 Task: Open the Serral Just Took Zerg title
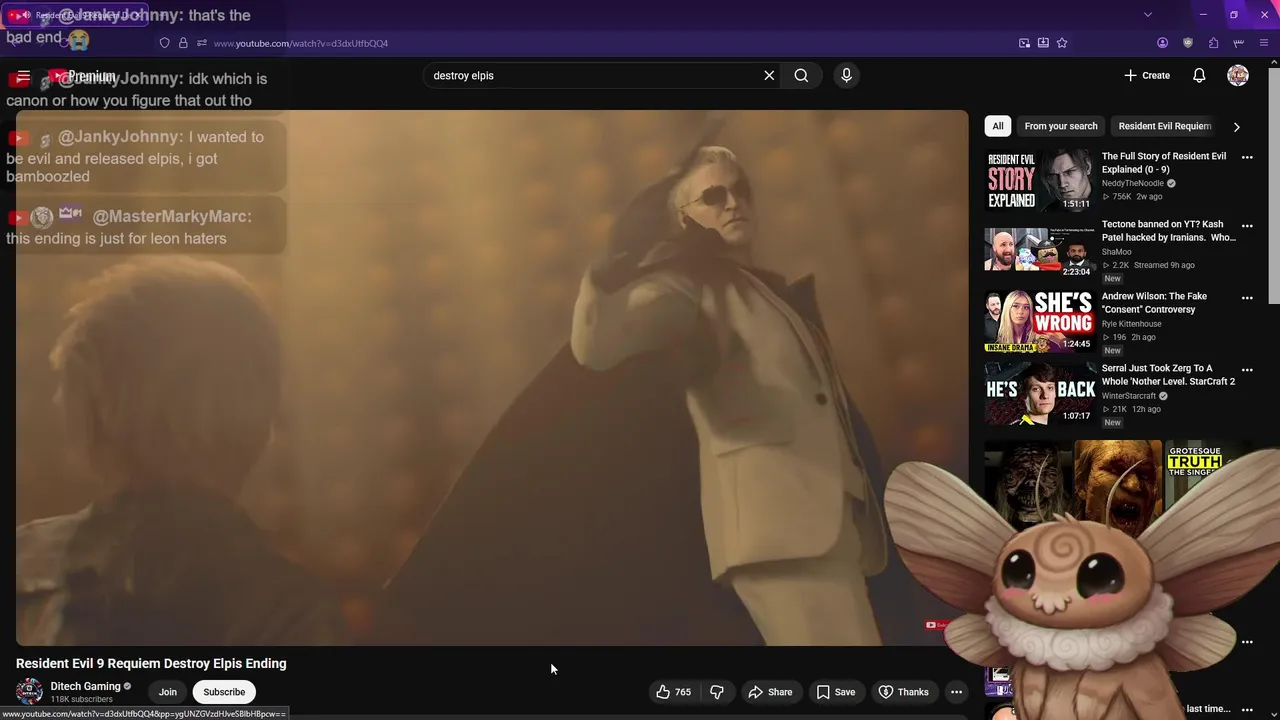(1168, 375)
